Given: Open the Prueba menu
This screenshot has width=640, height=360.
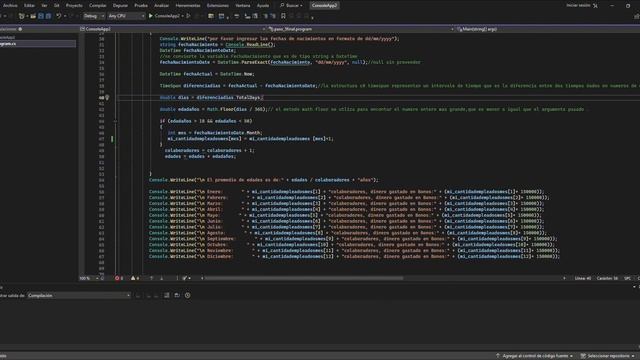Looking at the screenshot, I should point(141,6).
